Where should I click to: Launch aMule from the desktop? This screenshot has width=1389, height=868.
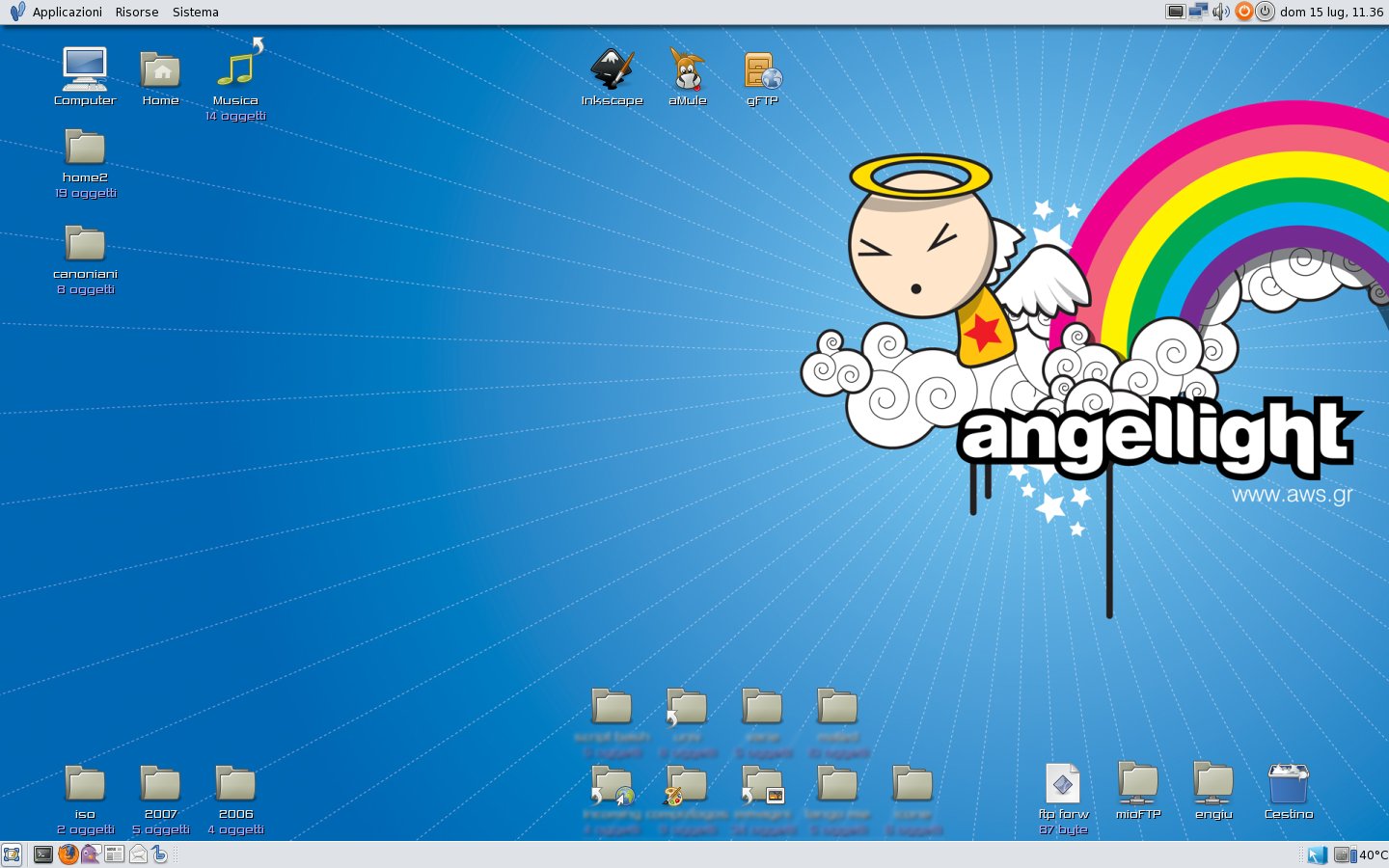point(687,69)
